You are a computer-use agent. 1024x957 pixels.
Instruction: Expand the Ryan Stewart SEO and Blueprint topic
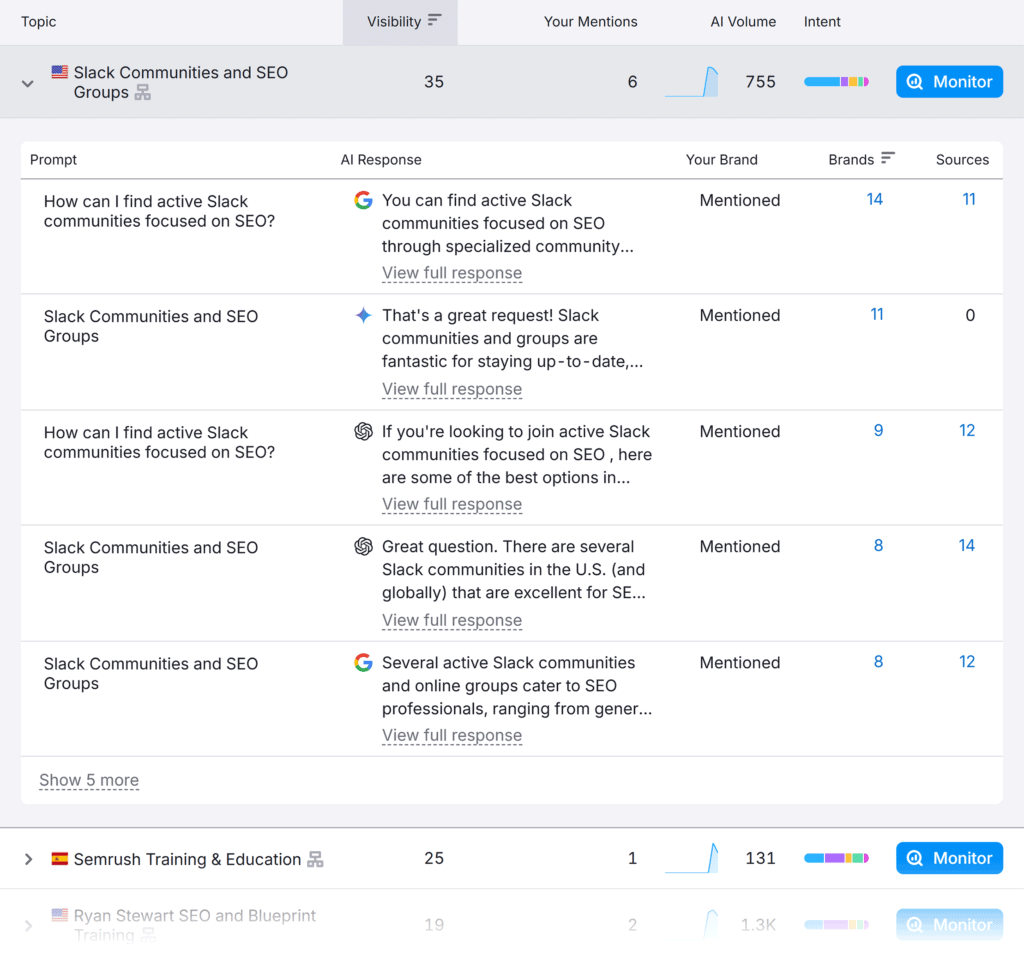pyautogui.click(x=28, y=925)
